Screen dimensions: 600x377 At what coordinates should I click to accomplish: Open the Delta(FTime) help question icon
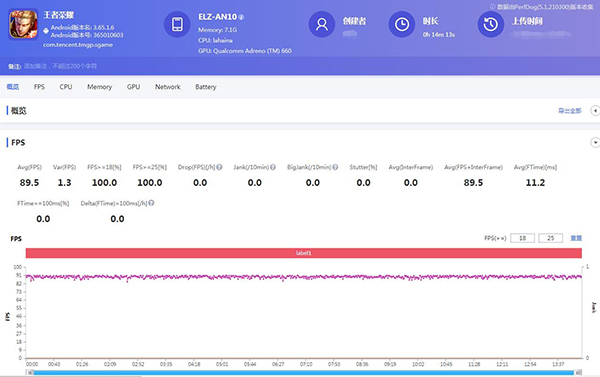[151, 203]
